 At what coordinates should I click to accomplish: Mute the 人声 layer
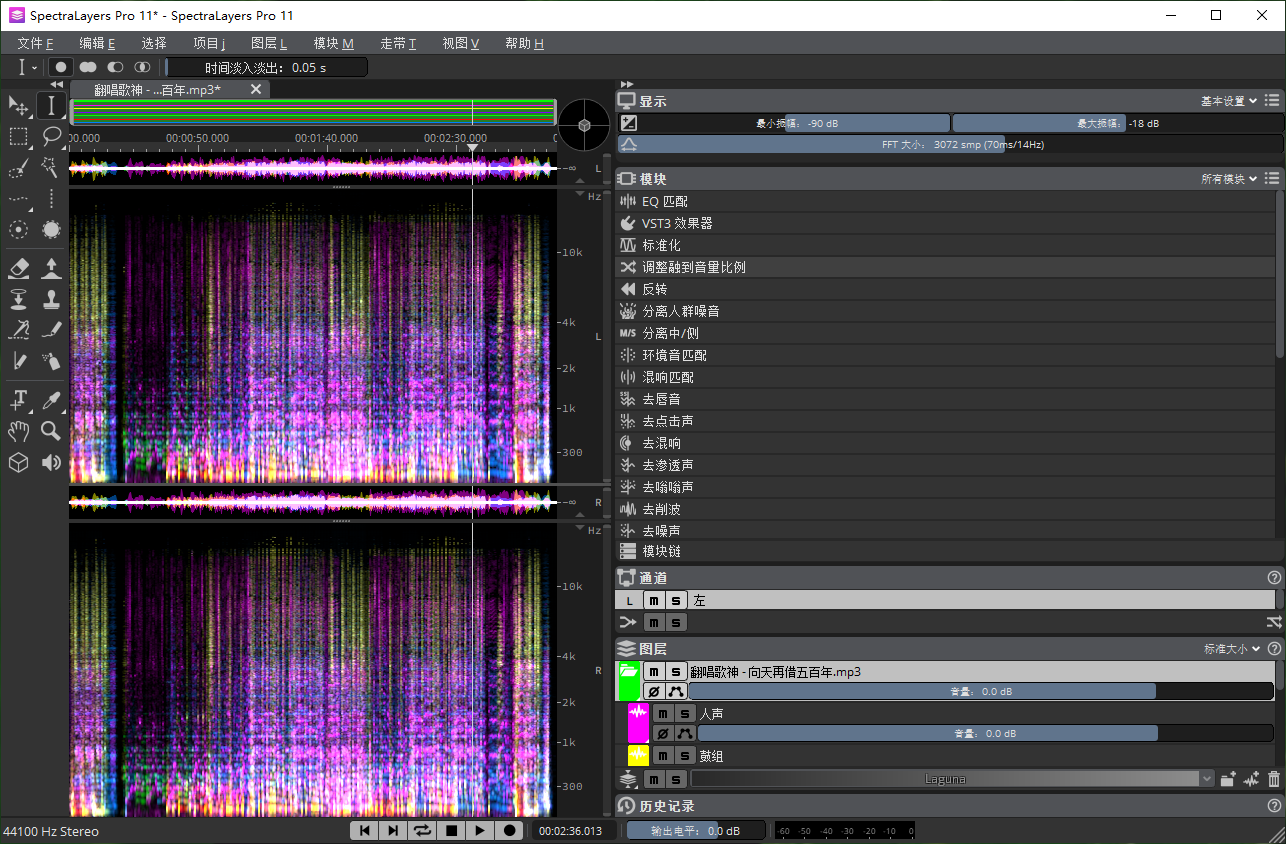coord(662,714)
